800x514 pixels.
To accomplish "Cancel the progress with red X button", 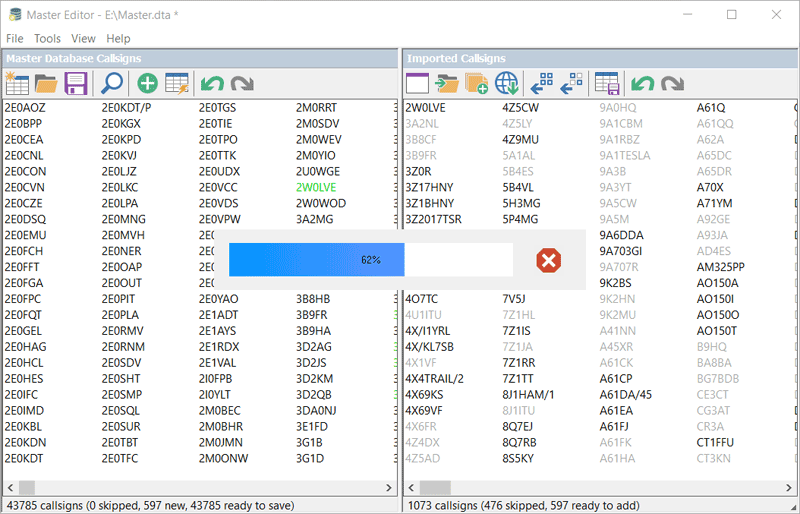I will click(548, 260).
